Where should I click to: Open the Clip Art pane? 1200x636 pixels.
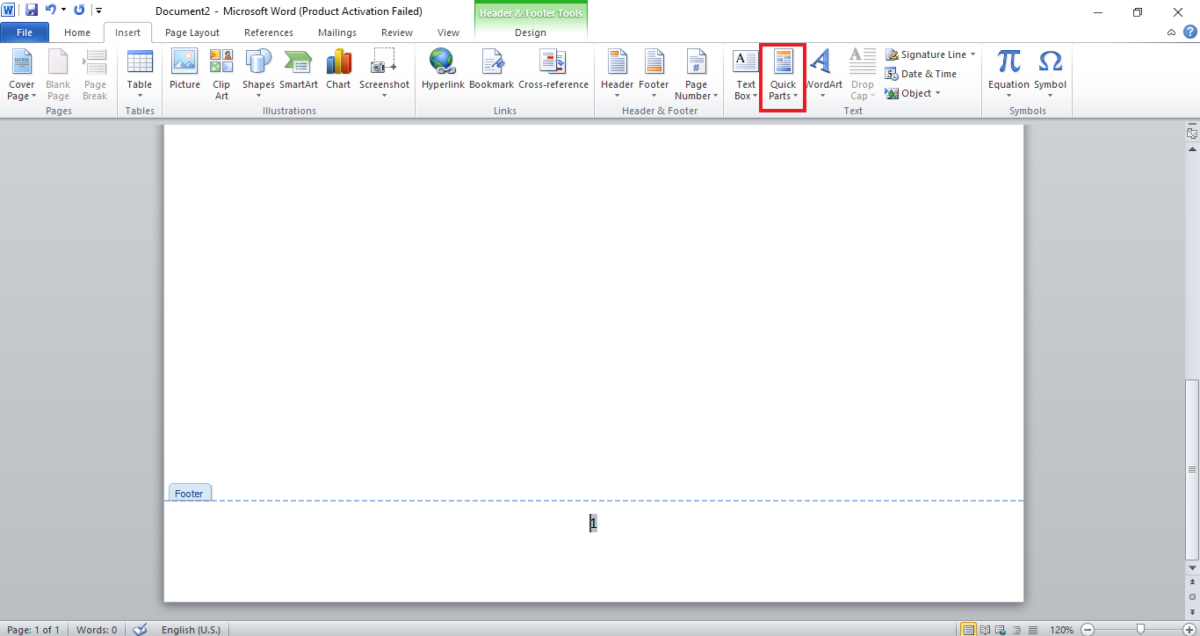coord(221,75)
